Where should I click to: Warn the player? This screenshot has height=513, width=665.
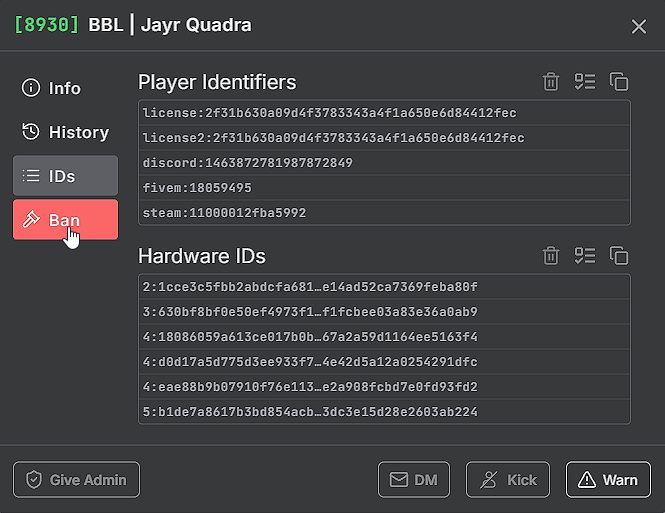608,480
